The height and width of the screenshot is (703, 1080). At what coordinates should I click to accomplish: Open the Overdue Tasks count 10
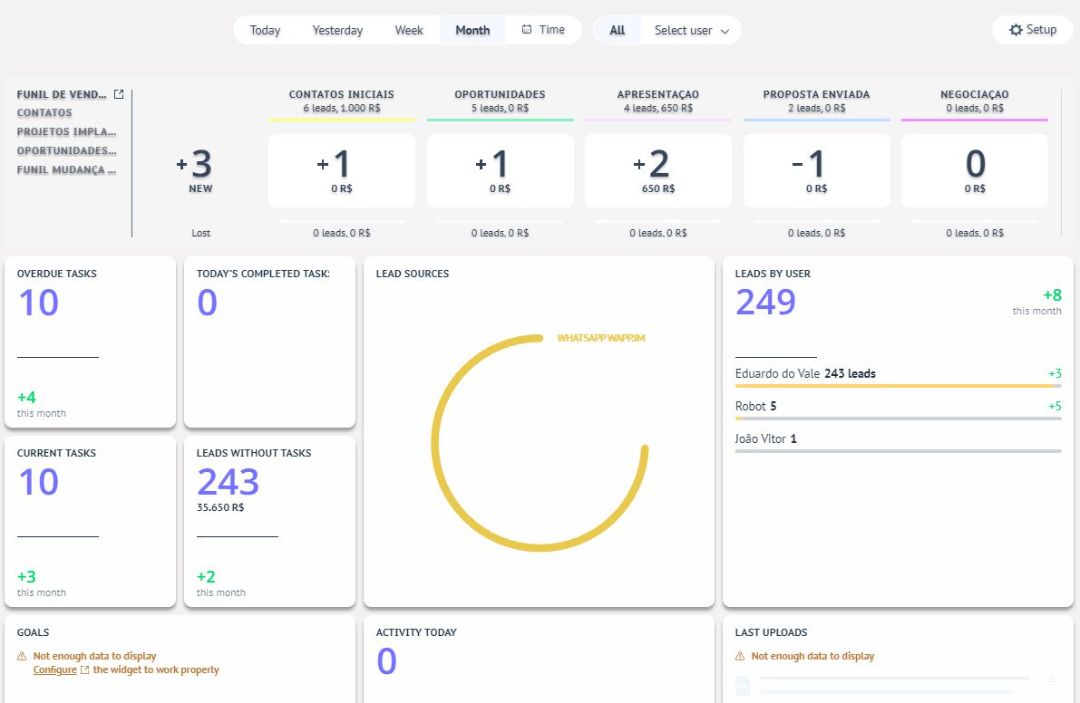point(39,302)
